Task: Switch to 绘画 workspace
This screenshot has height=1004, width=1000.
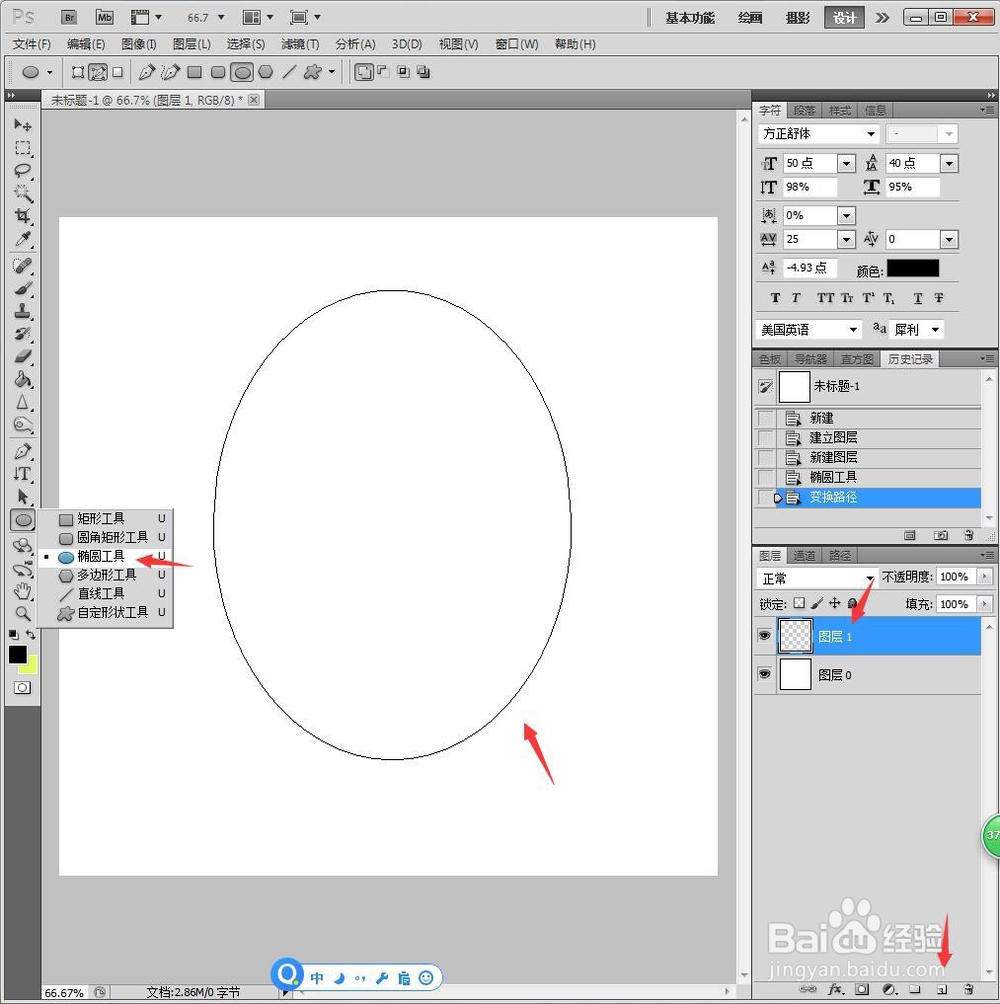Action: tap(750, 18)
